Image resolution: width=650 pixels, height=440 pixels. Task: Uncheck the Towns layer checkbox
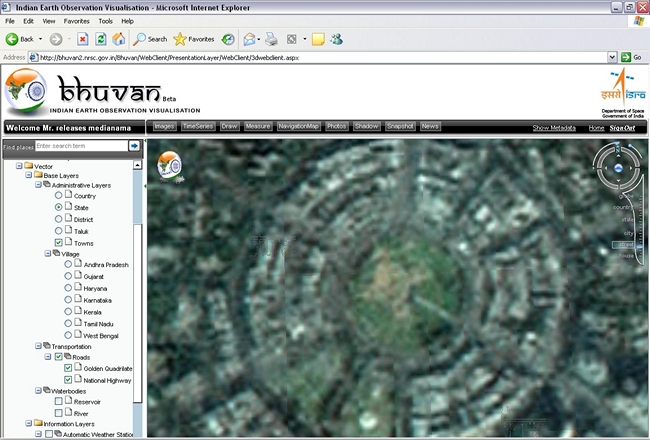coord(59,243)
